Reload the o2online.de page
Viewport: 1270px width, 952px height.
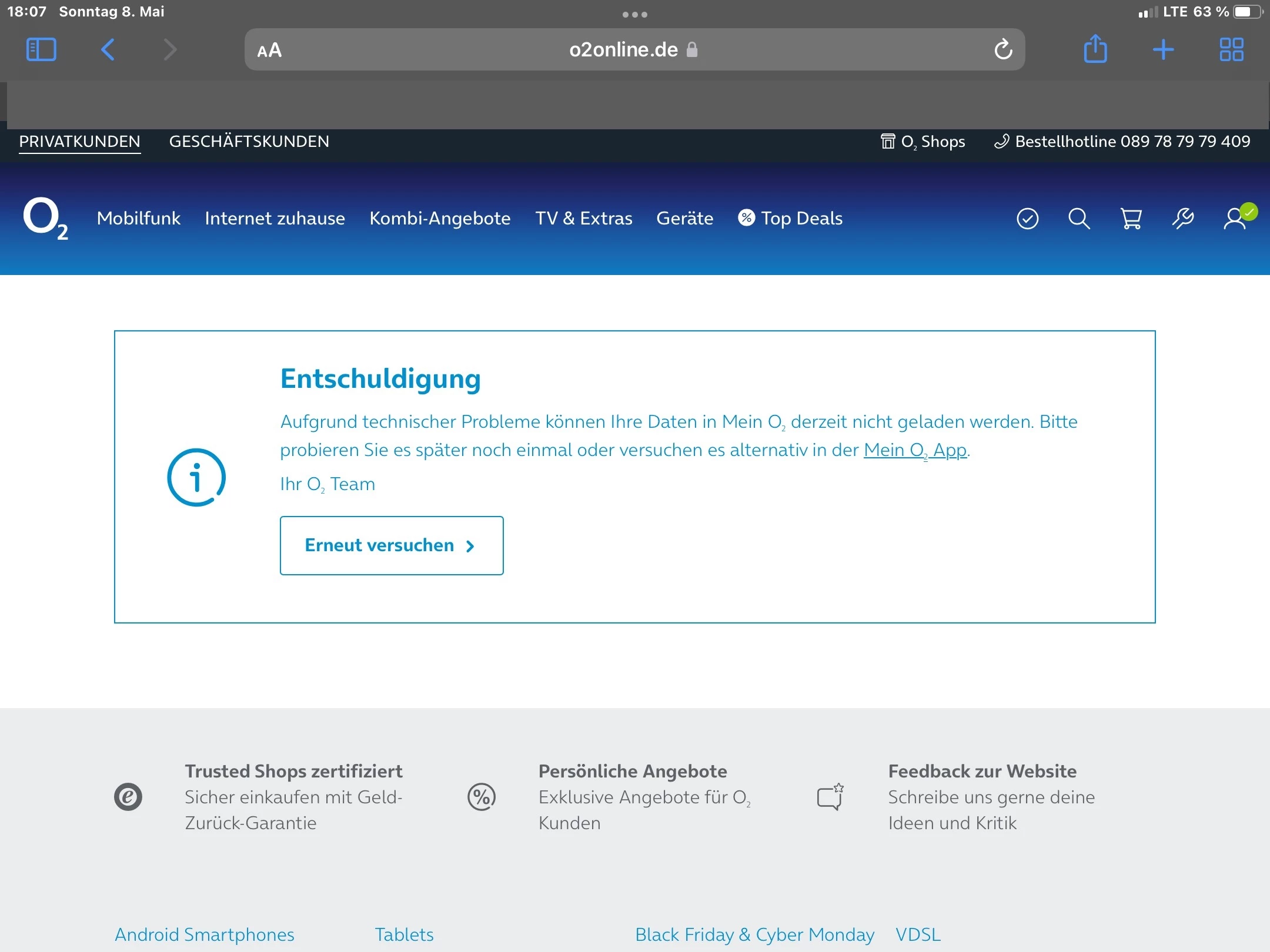tap(1003, 49)
